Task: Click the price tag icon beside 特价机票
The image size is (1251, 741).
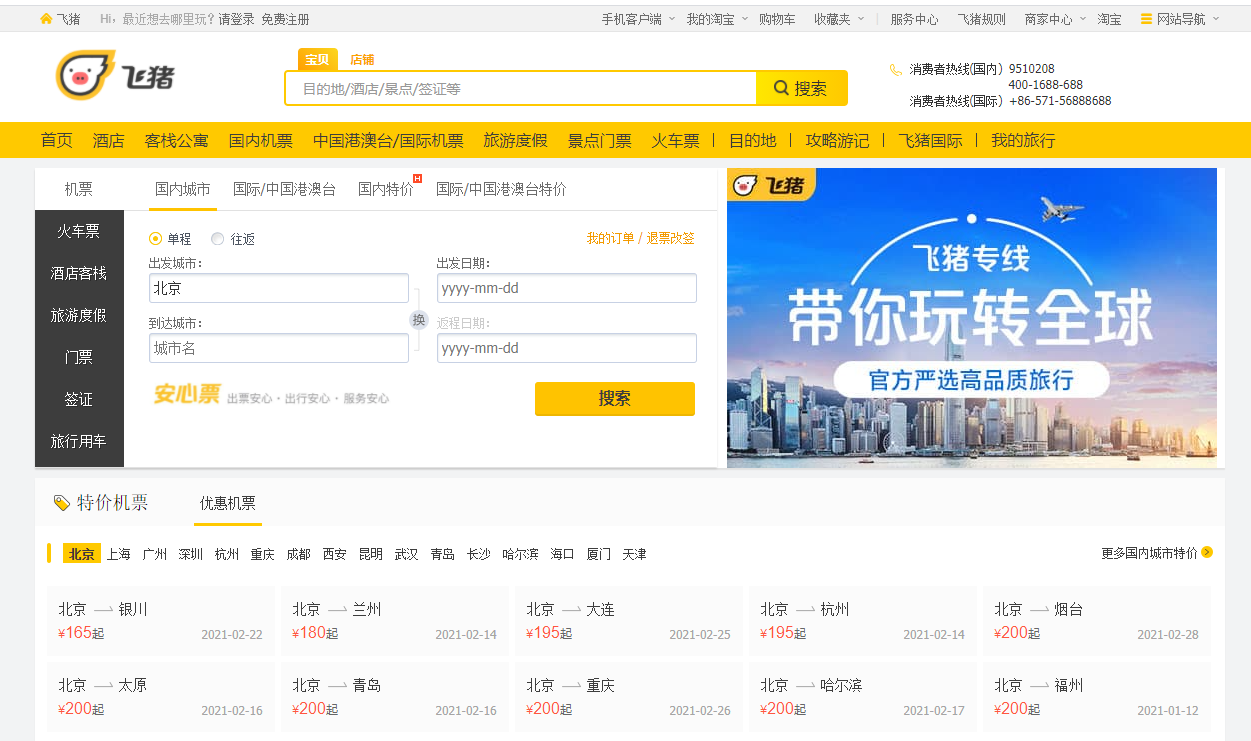Action: point(62,503)
